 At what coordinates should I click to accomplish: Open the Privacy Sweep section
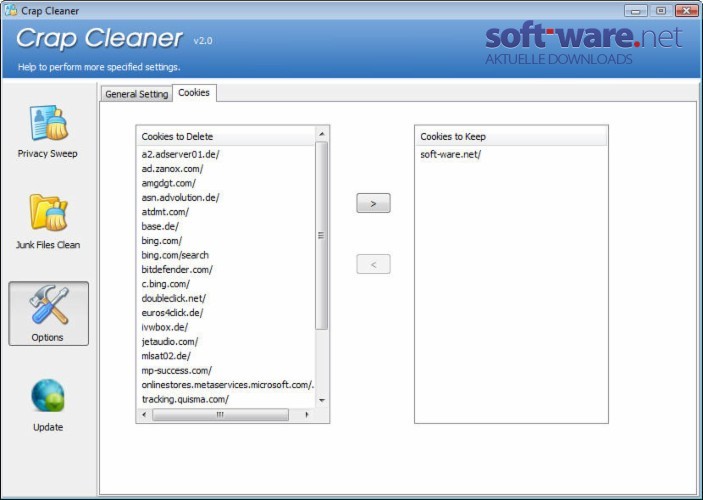tap(48, 131)
